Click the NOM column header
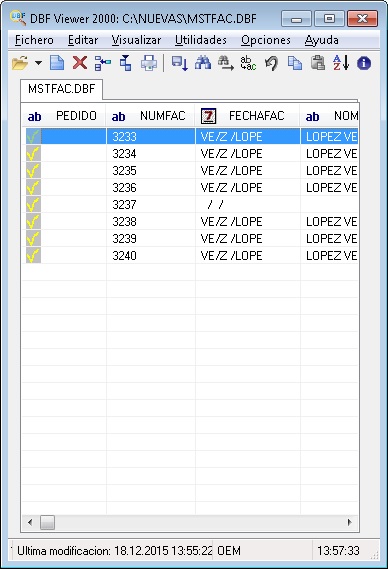 tap(329, 116)
